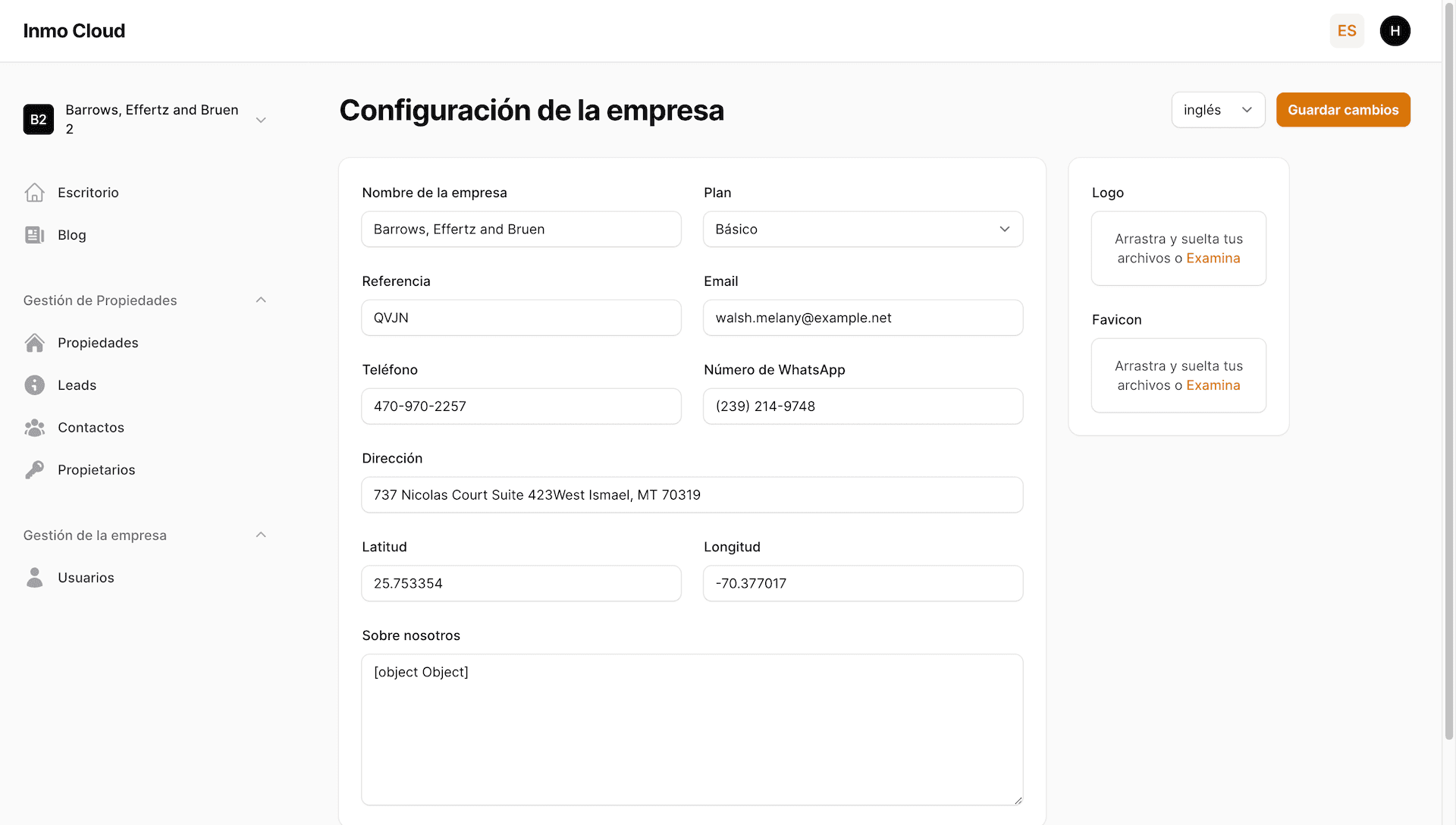Open the inglés language dropdown
This screenshot has width=1456, height=825.
pos(1217,110)
